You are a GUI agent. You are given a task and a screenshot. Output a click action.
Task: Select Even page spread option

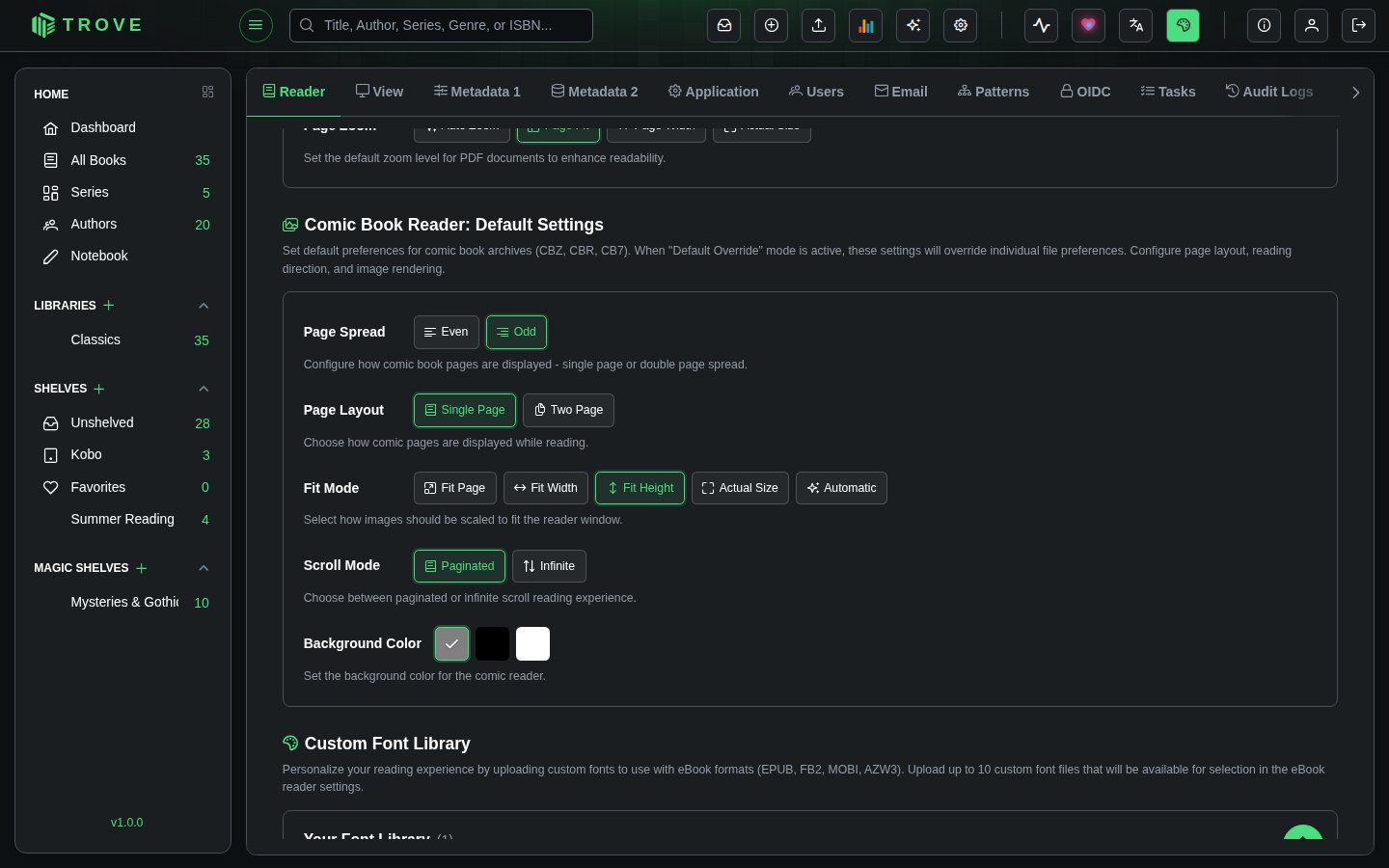tap(447, 332)
